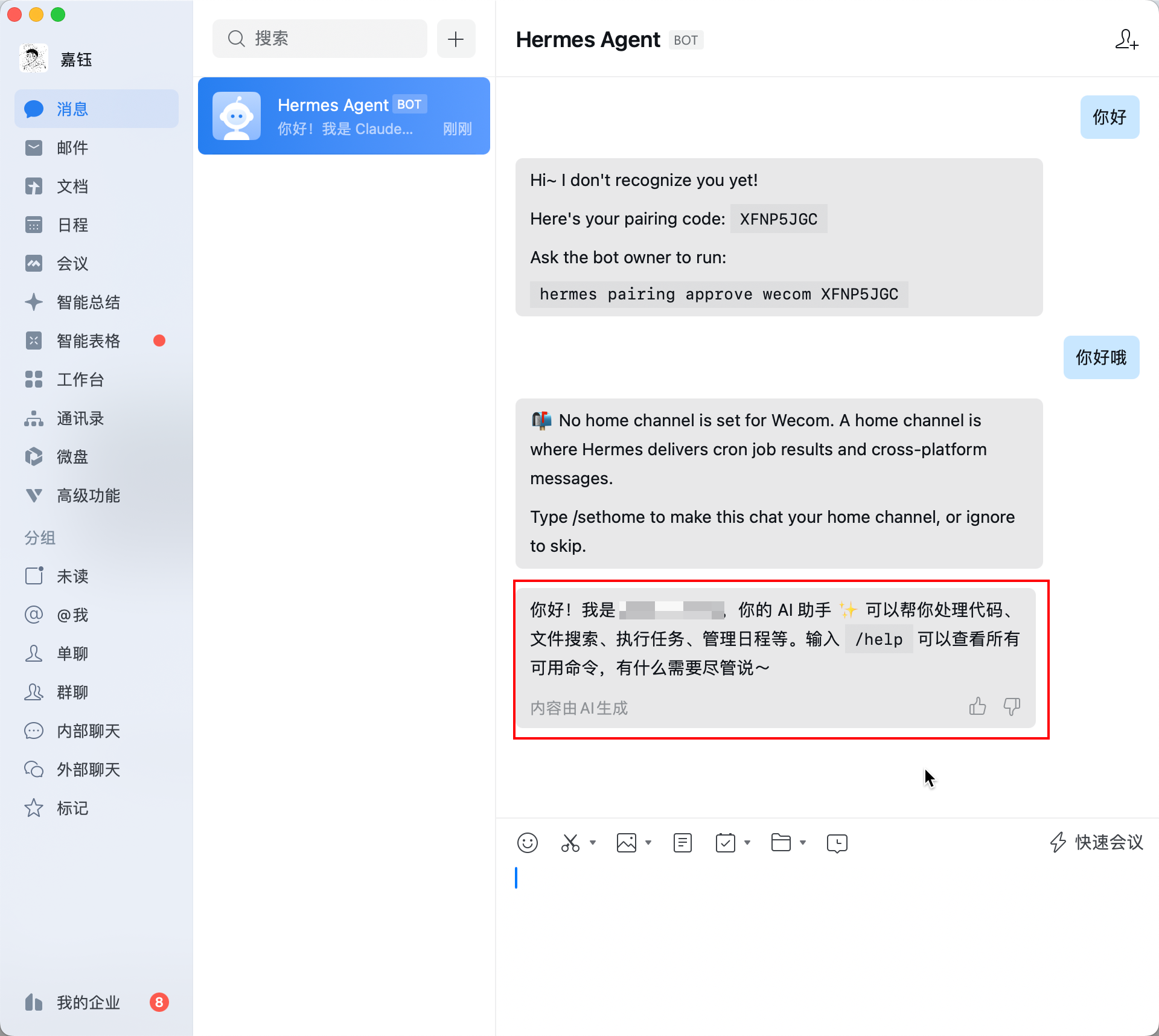Open the emoji picker
1159x1036 pixels.
(527, 843)
